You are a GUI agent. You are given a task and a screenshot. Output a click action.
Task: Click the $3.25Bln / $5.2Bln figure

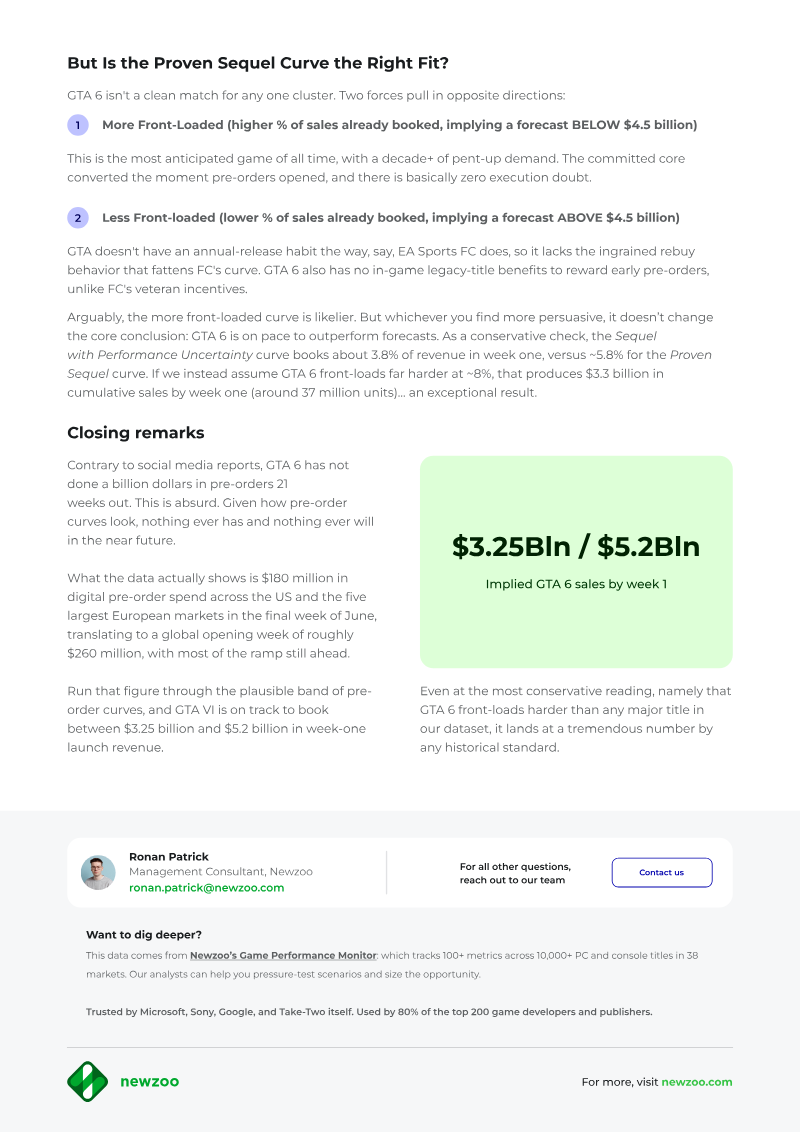tap(576, 547)
